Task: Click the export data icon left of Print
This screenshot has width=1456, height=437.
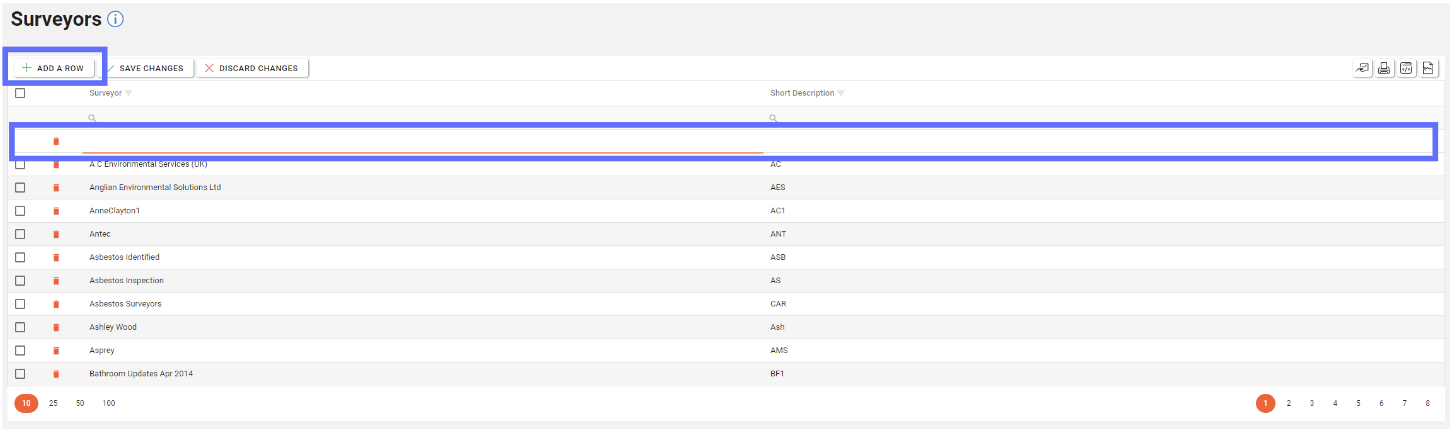Action: [x=1362, y=68]
